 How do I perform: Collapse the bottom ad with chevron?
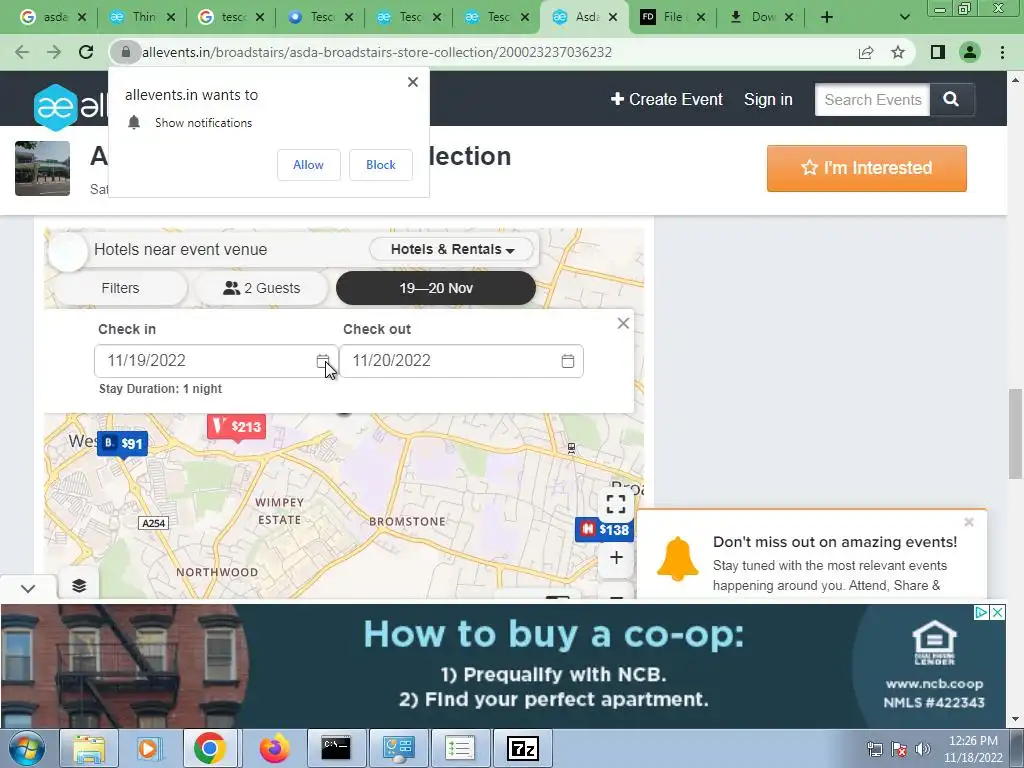click(x=27, y=588)
